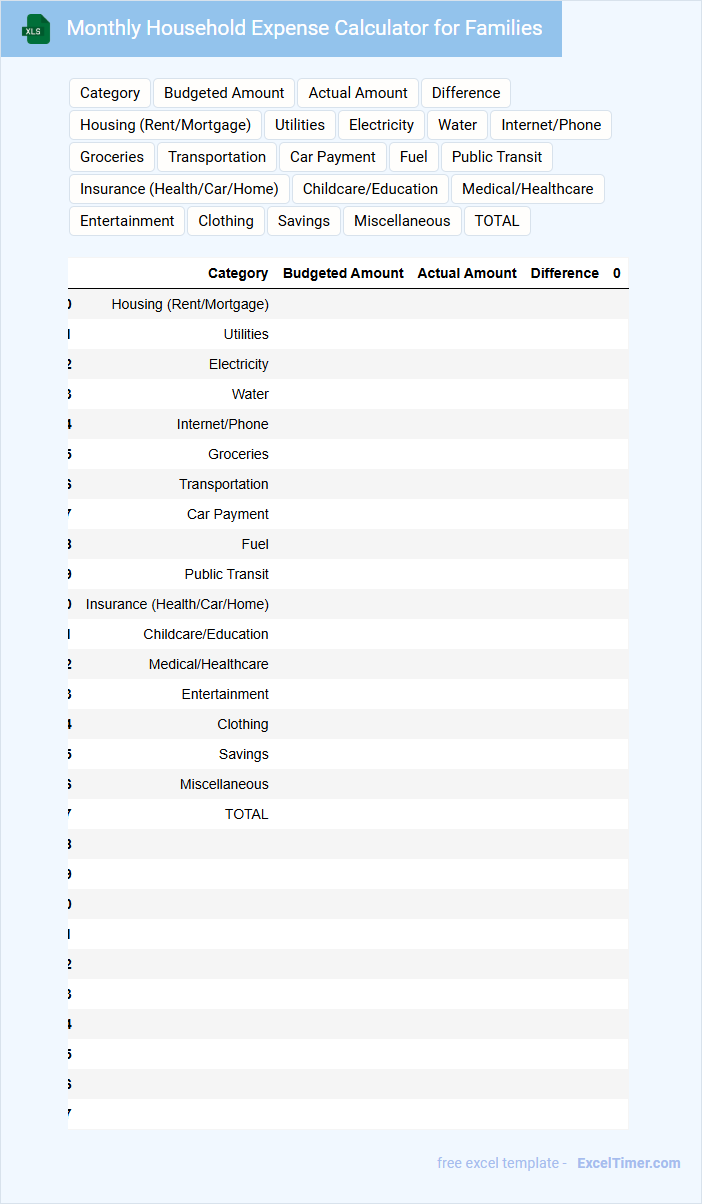Select the Public Transit tag

point(497,157)
